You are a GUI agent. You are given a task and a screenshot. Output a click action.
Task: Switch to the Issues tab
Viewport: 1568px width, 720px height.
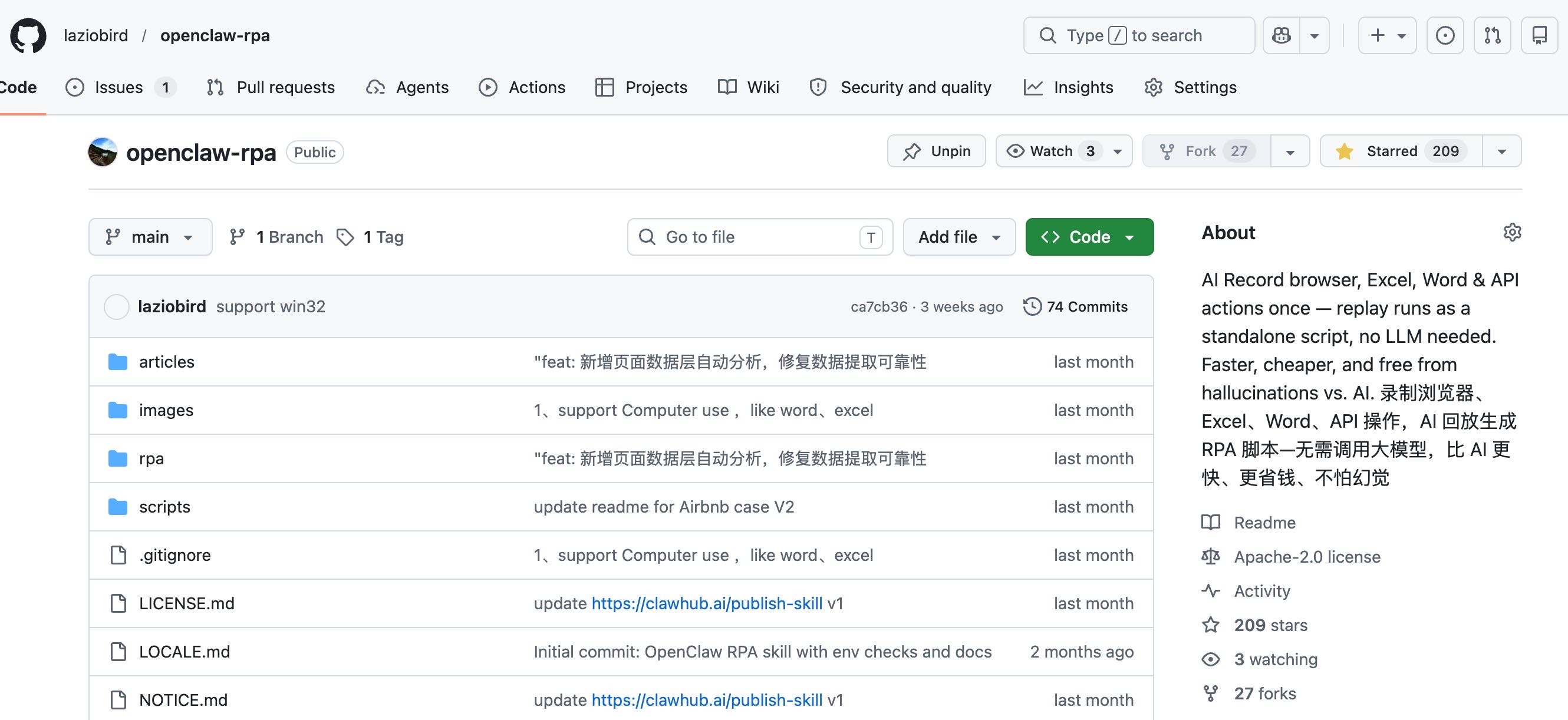click(121, 87)
